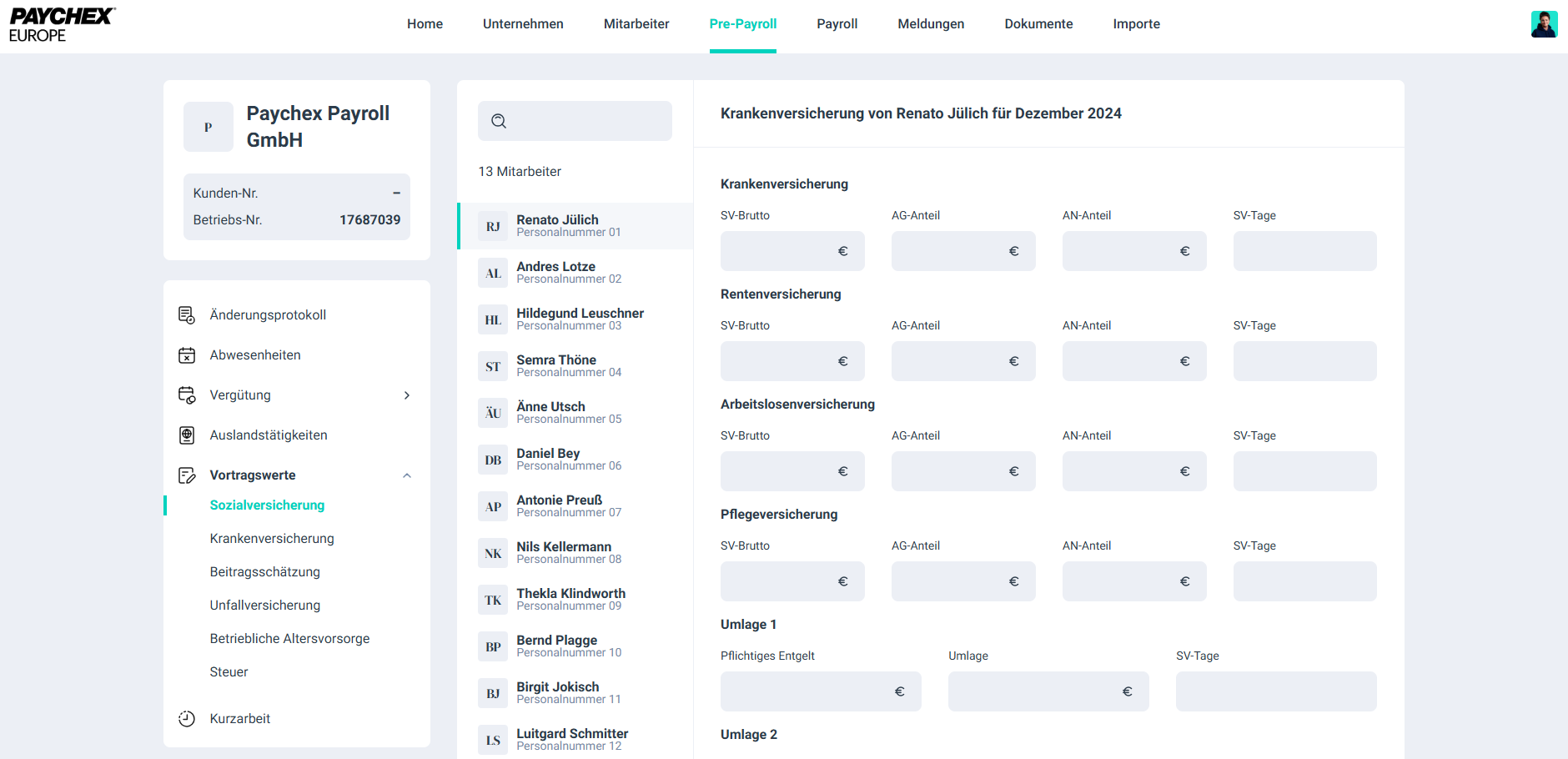
Task: Open the Unfallversicherung submenu link
Action: [x=265, y=606]
